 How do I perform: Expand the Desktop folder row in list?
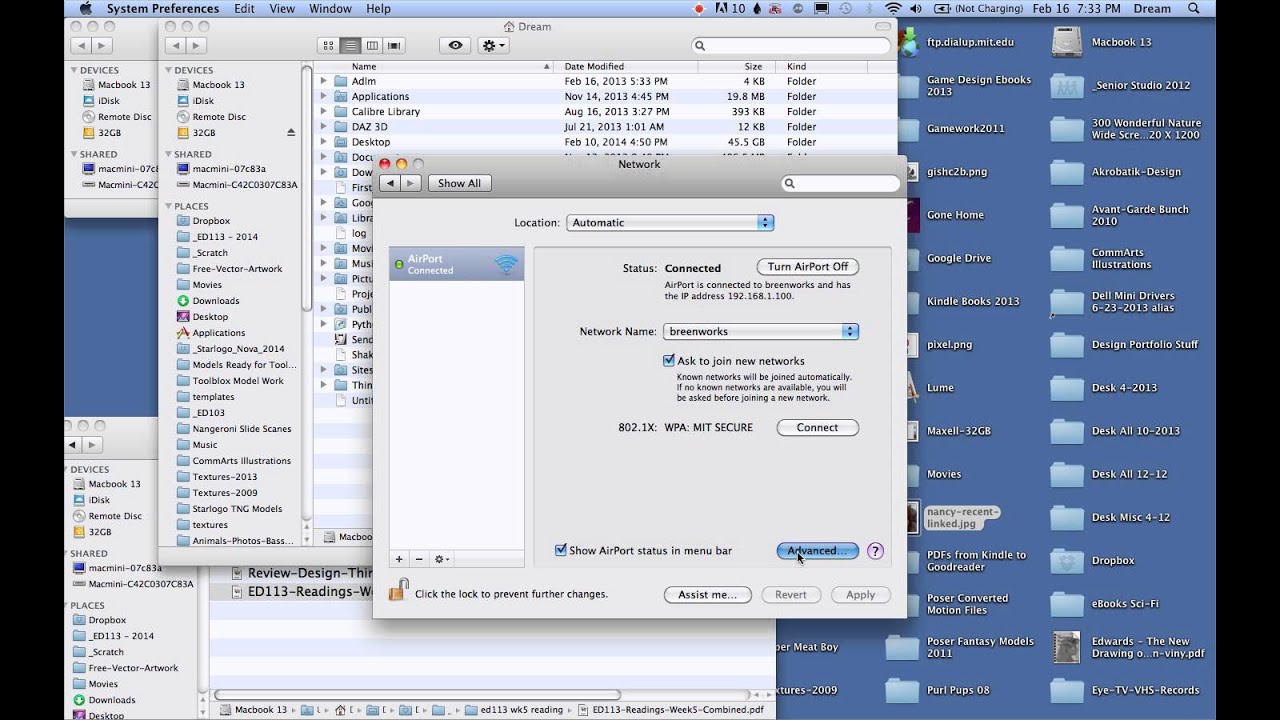[x=323, y=142]
